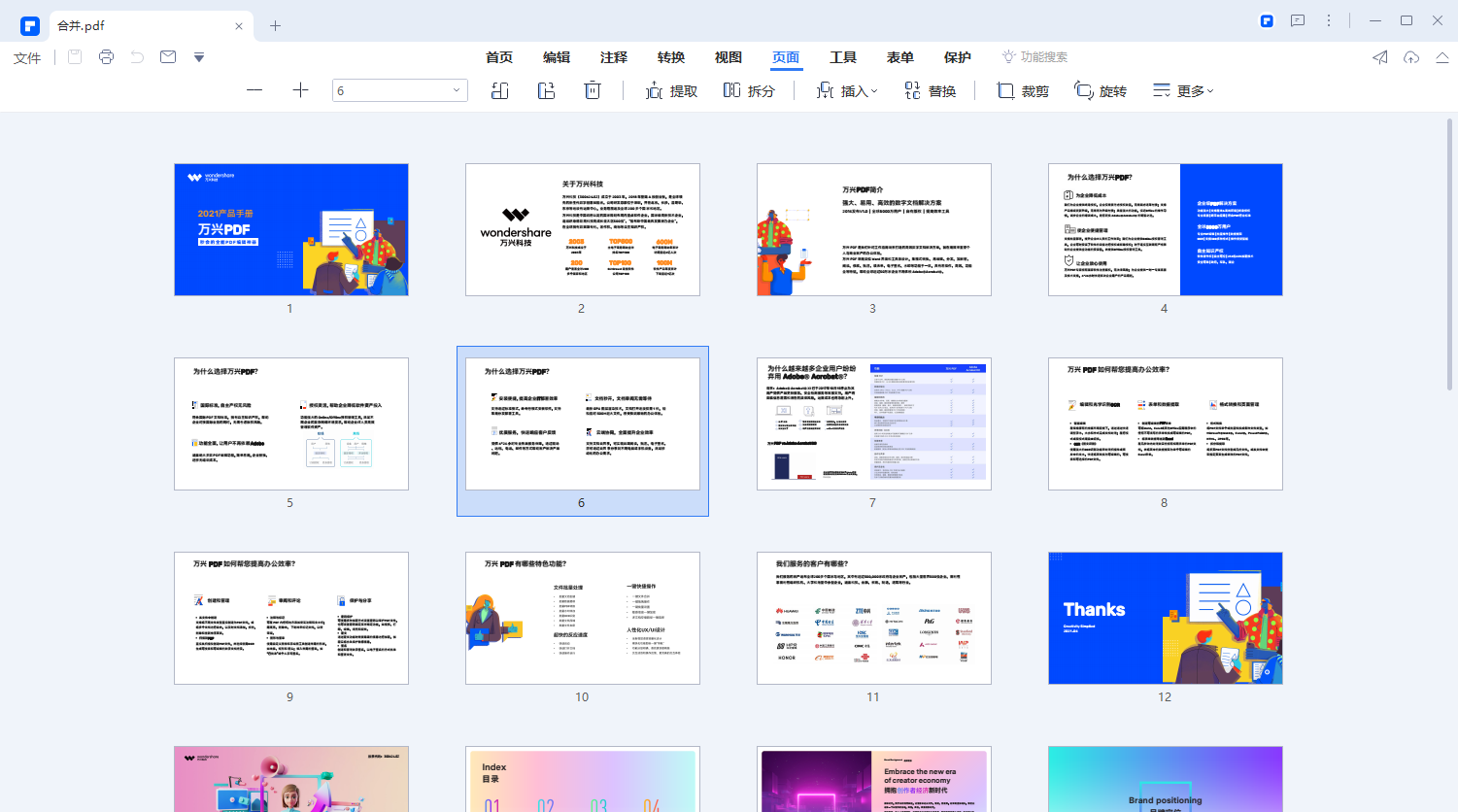
Task: Enlarge thumbnails with the plus icon
Action: point(300,90)
